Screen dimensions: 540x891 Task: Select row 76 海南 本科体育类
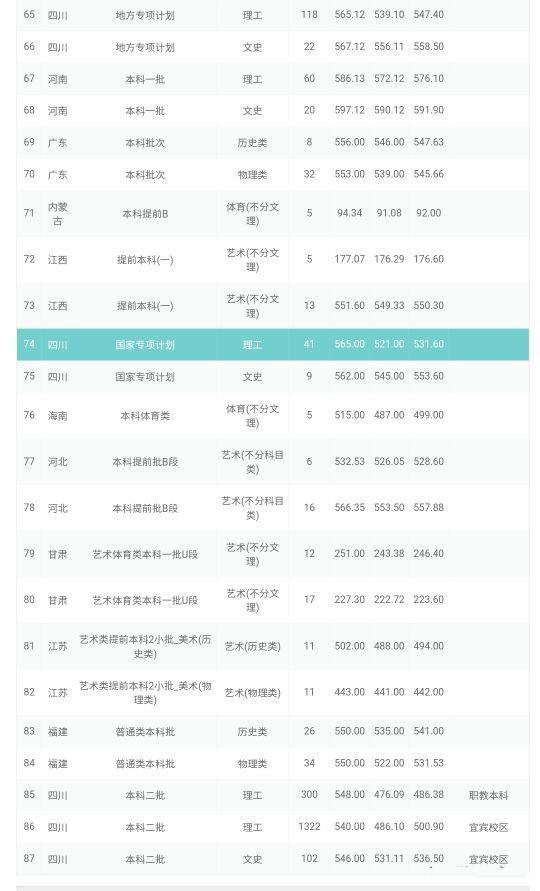click(x=273, y=415)
